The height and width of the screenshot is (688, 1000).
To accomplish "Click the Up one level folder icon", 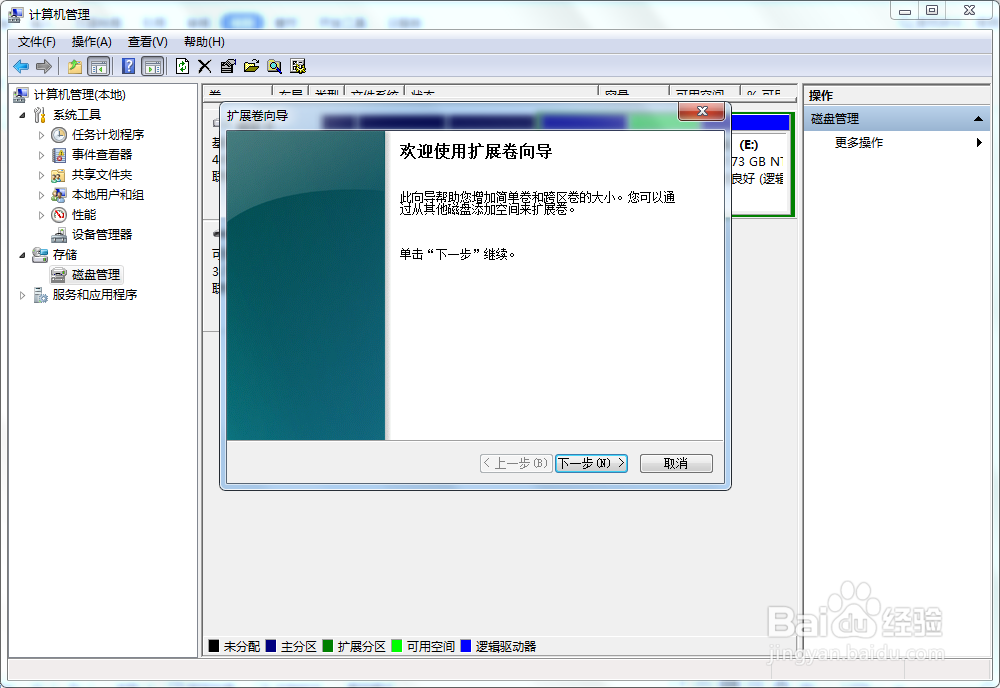I will [x=75, y=66].
